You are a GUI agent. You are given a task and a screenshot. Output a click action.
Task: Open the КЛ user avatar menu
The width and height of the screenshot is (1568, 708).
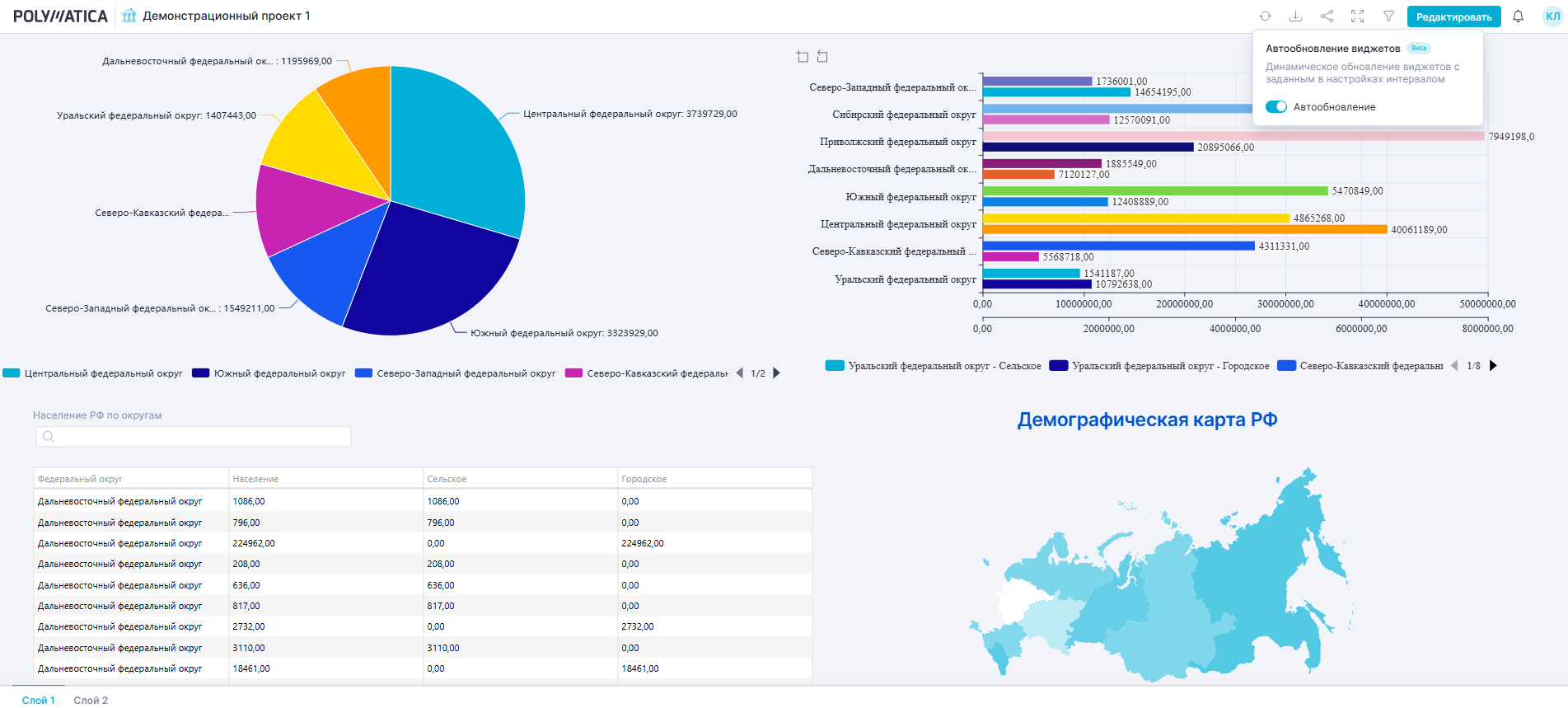tap(1552, 16)
